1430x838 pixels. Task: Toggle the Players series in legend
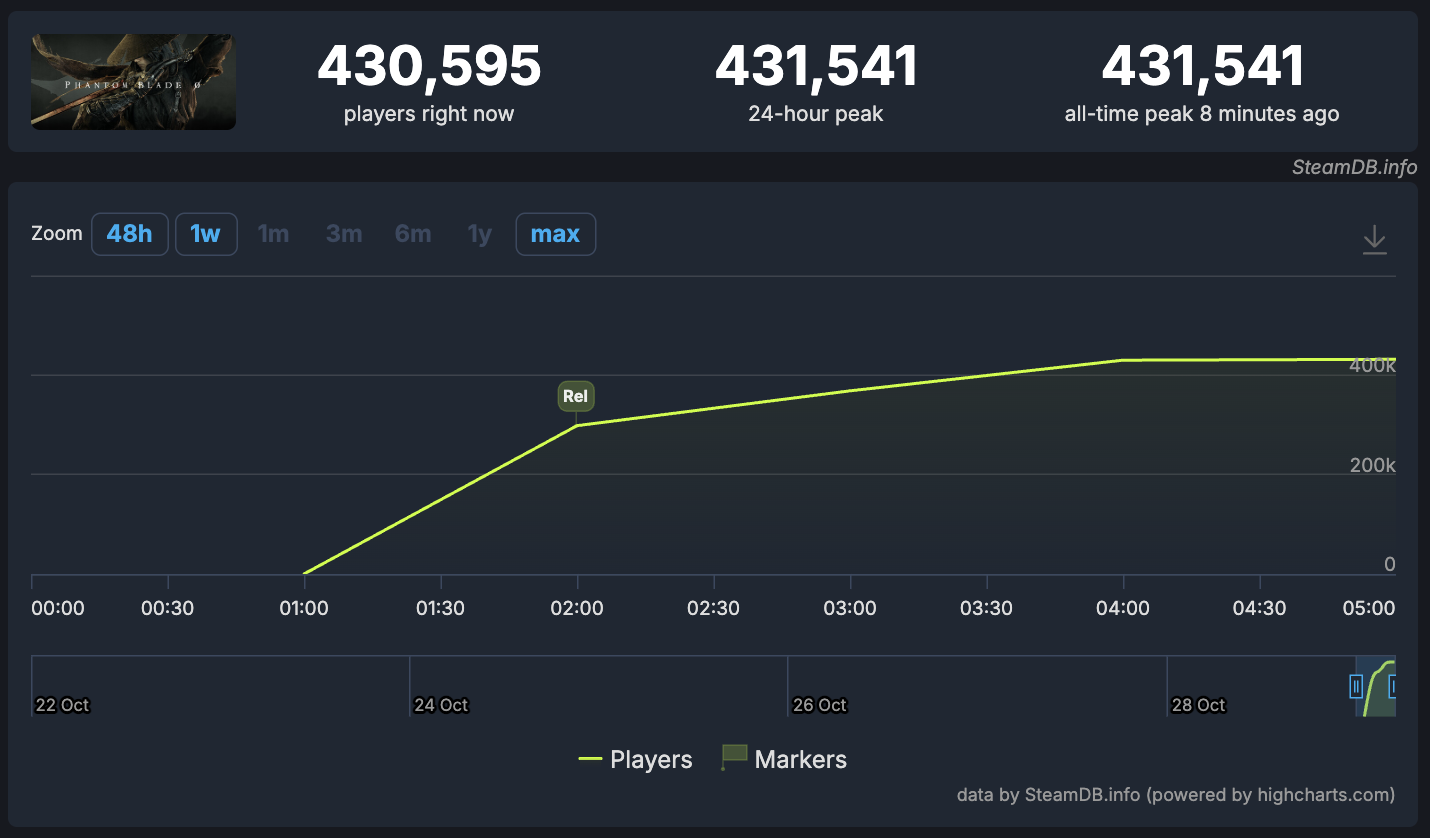[x=635, y=760]
